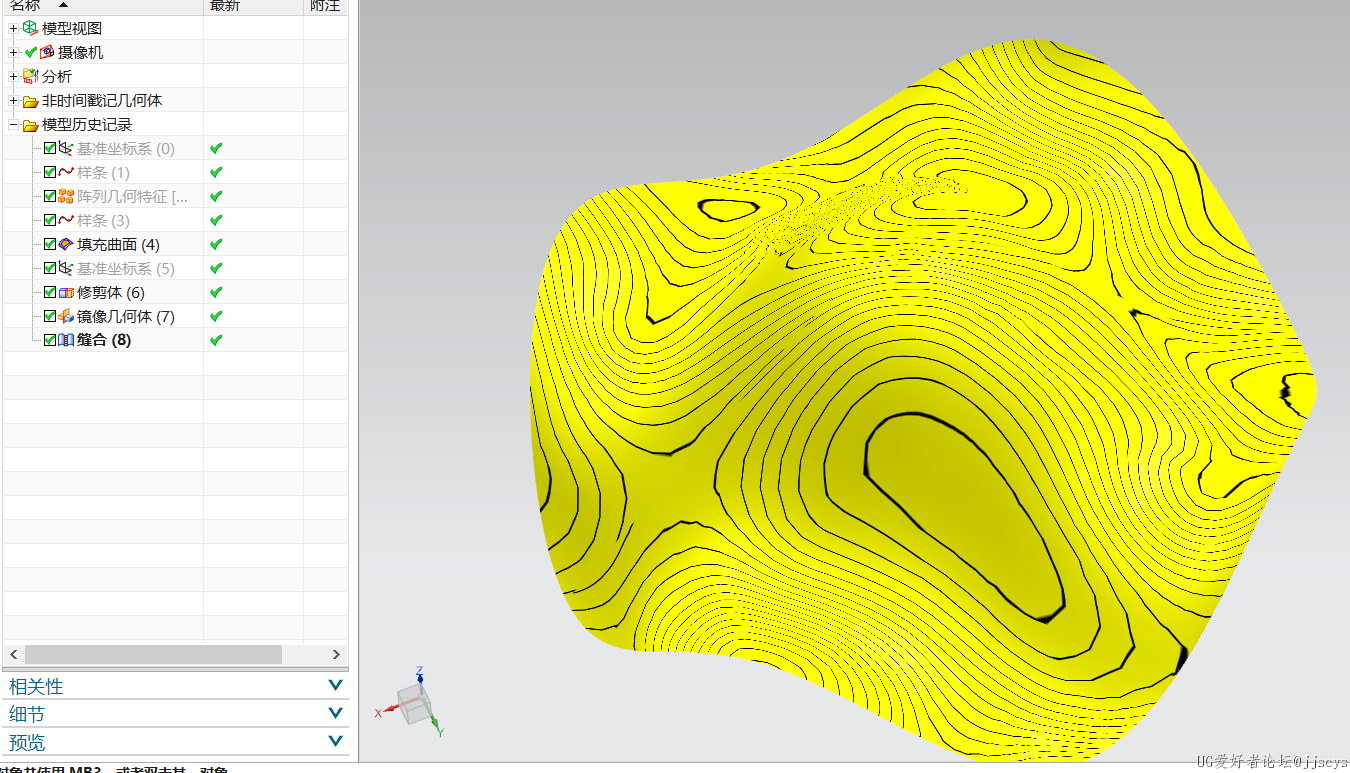
Task: Expand the 细节 panel chevron
Action: [336, 714]
